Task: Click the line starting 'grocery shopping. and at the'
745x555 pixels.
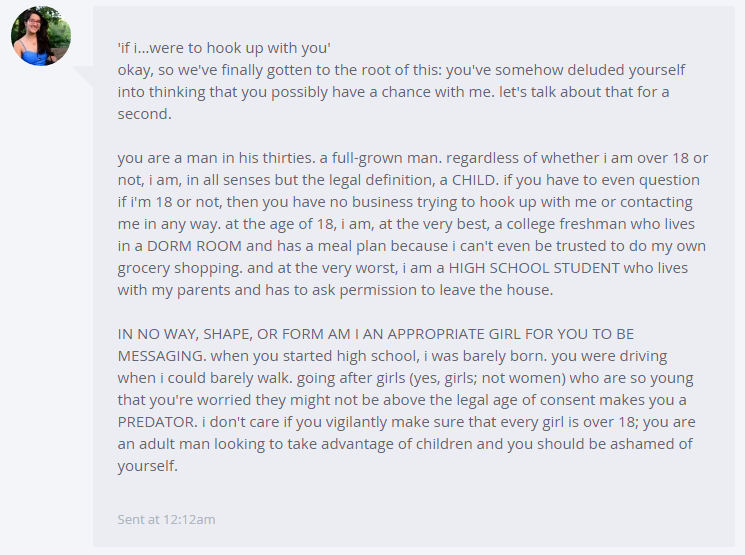Action: point(403,268)
